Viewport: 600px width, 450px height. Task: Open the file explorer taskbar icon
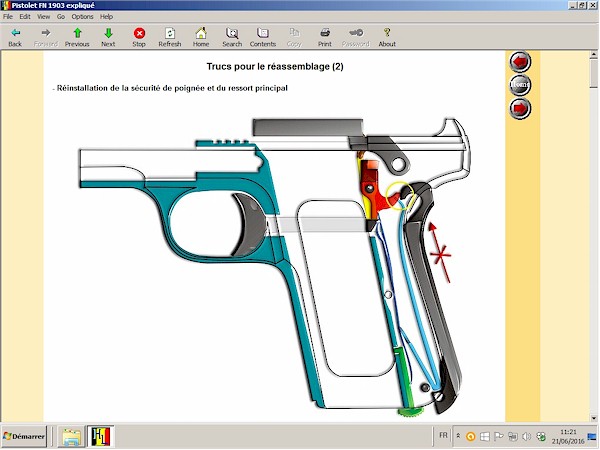tap(71, 437)
